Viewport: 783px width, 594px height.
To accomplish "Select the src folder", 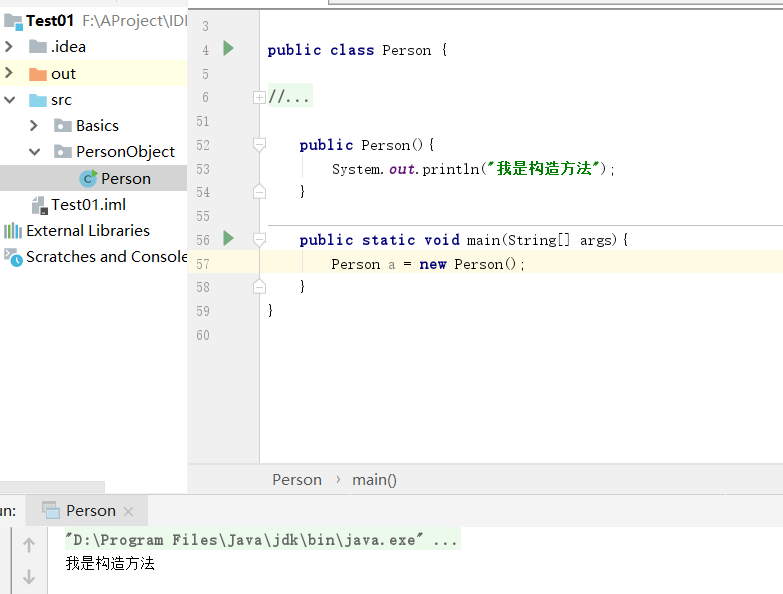I will coord(61,100).
